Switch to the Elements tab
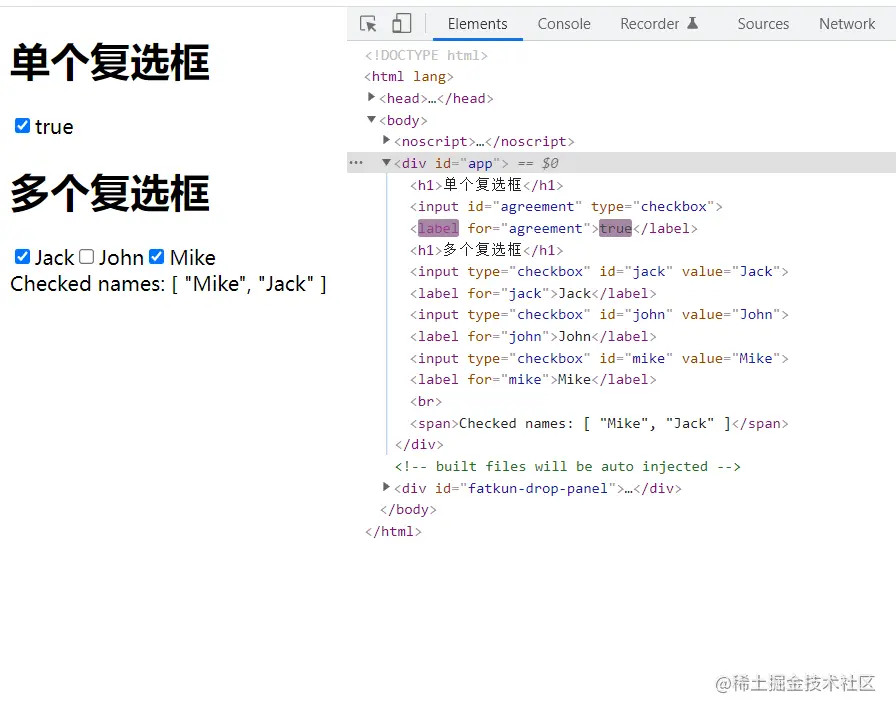Image resolution: width=896 pixels, height=714 pixels. click(x=477, y=24)
